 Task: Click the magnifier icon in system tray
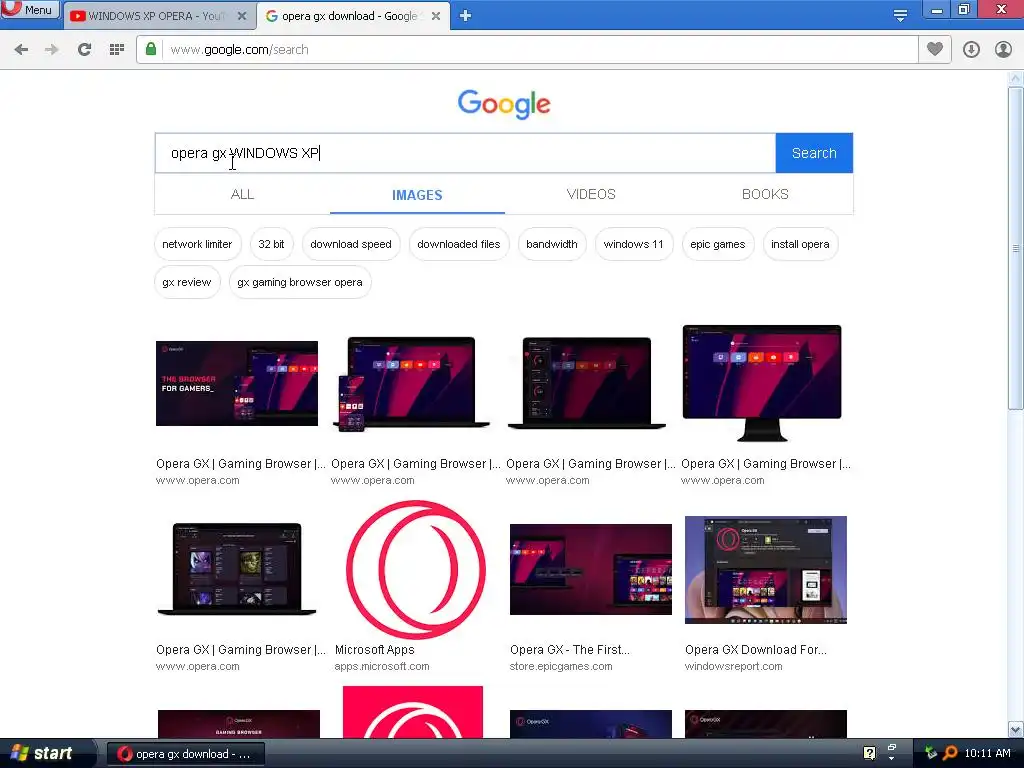950,753
